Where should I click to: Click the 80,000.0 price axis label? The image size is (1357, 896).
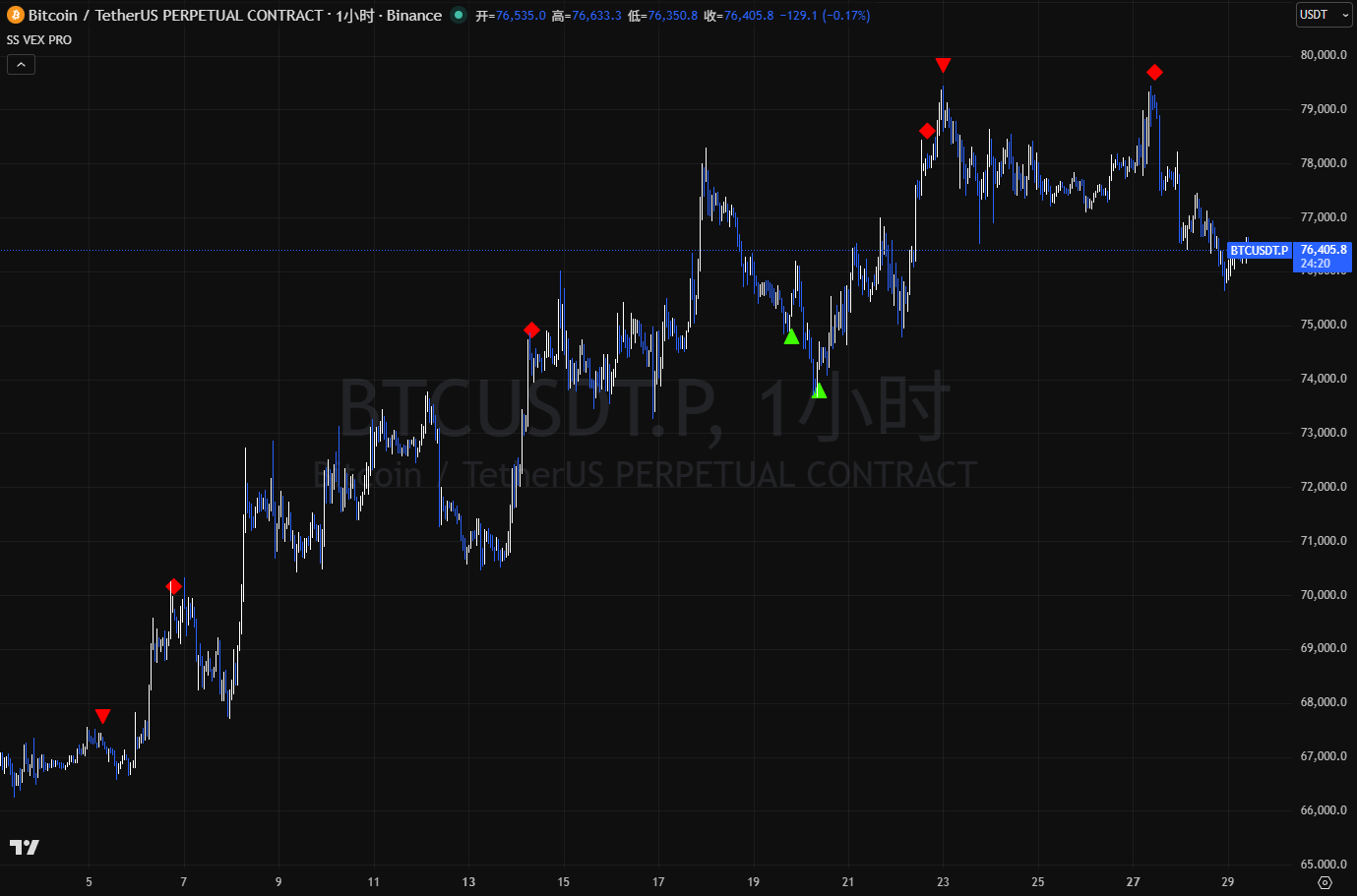1324,55
